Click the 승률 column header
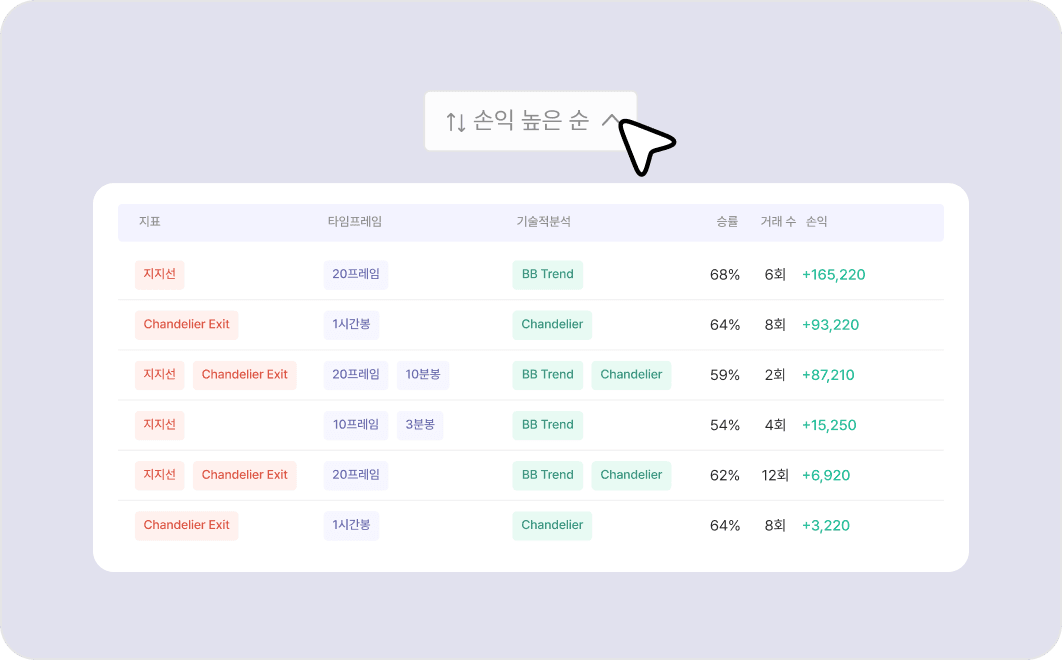1062x660 pixels. (727, 222)
